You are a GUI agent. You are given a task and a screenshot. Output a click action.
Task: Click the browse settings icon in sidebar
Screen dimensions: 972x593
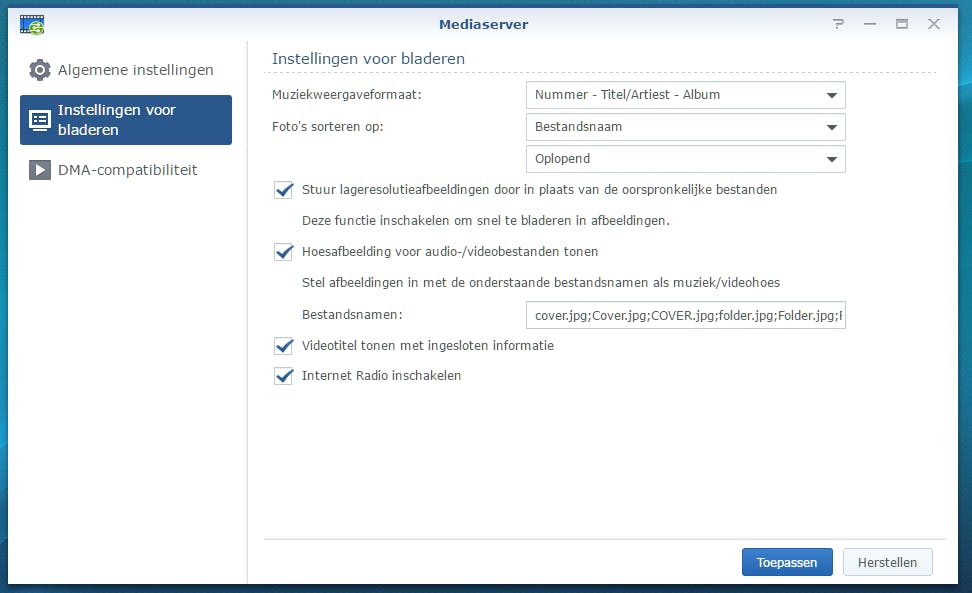40,120
